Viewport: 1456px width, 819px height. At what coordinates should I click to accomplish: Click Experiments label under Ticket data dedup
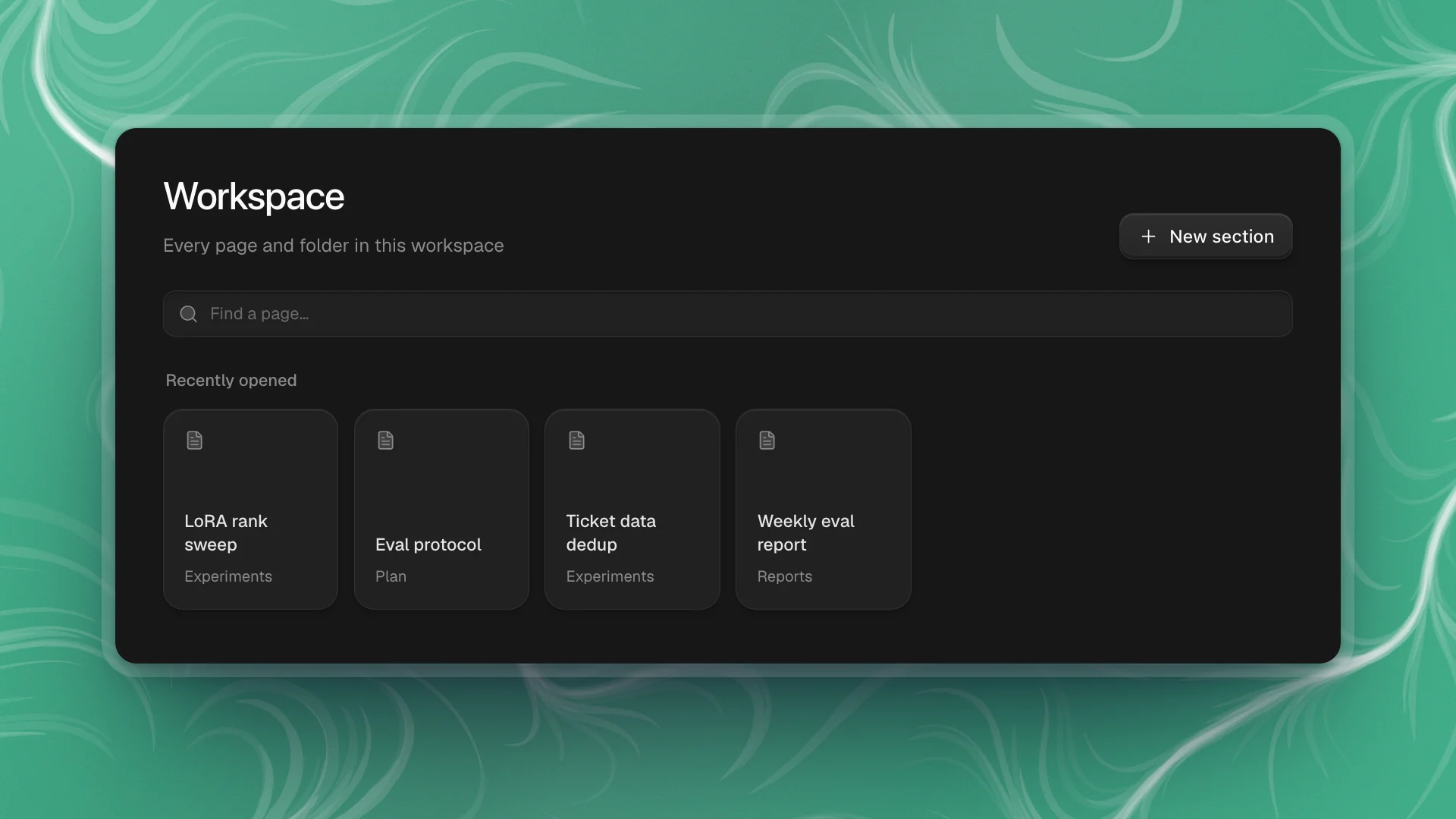pyautogui.click(x=610, y=576)
